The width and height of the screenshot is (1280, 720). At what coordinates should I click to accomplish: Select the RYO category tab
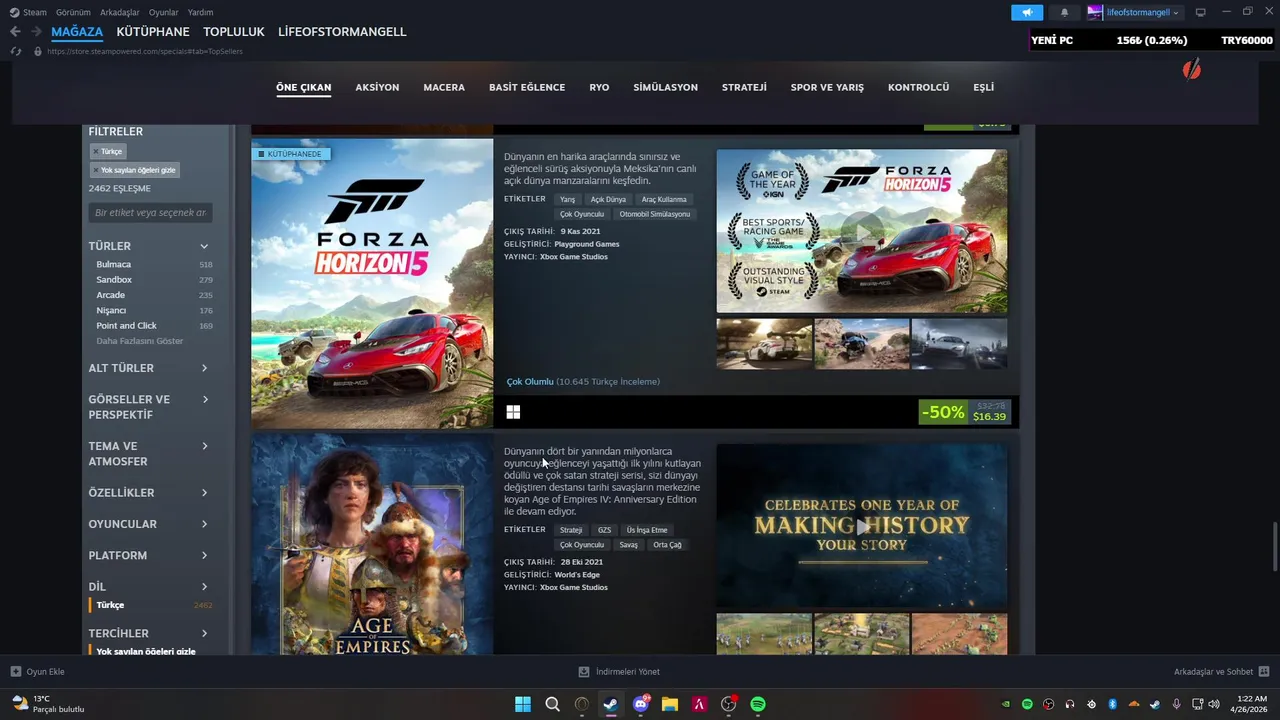click(599, 87)
